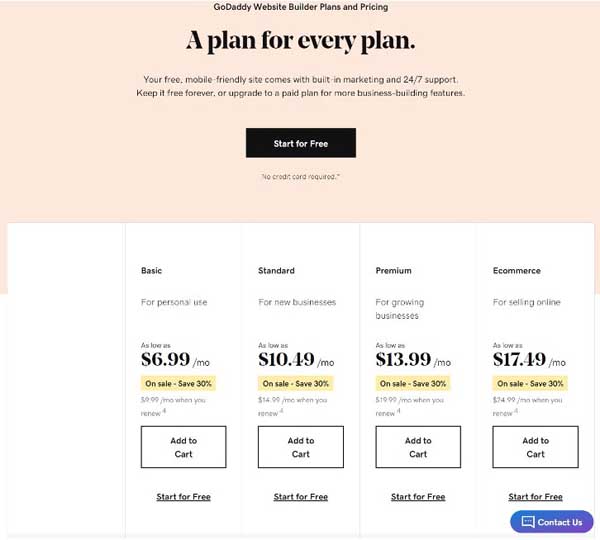This screenshot has height=540, width=600.
Task: Click the Basic On sale Save 30% badge
Action: (178, 383)
